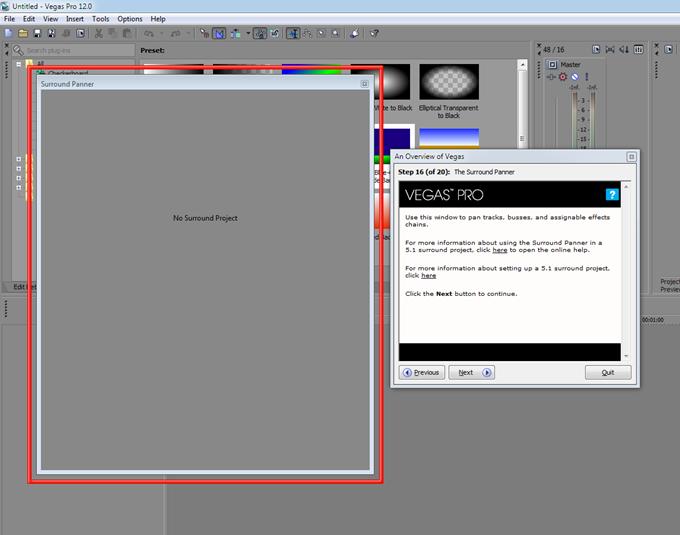Open the Options menu
The width and height of the screenshot is (680, 535).
[130, 19]
